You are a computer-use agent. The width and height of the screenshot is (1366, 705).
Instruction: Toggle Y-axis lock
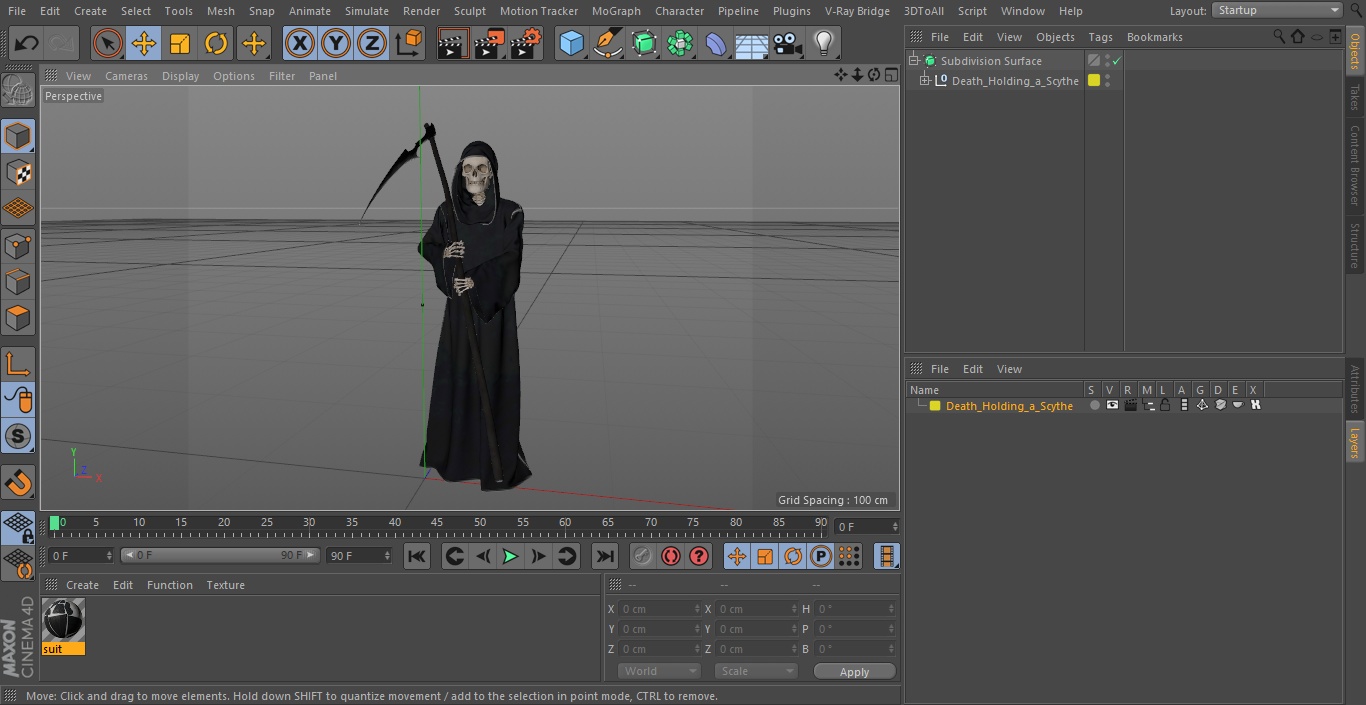click(335, 43)
